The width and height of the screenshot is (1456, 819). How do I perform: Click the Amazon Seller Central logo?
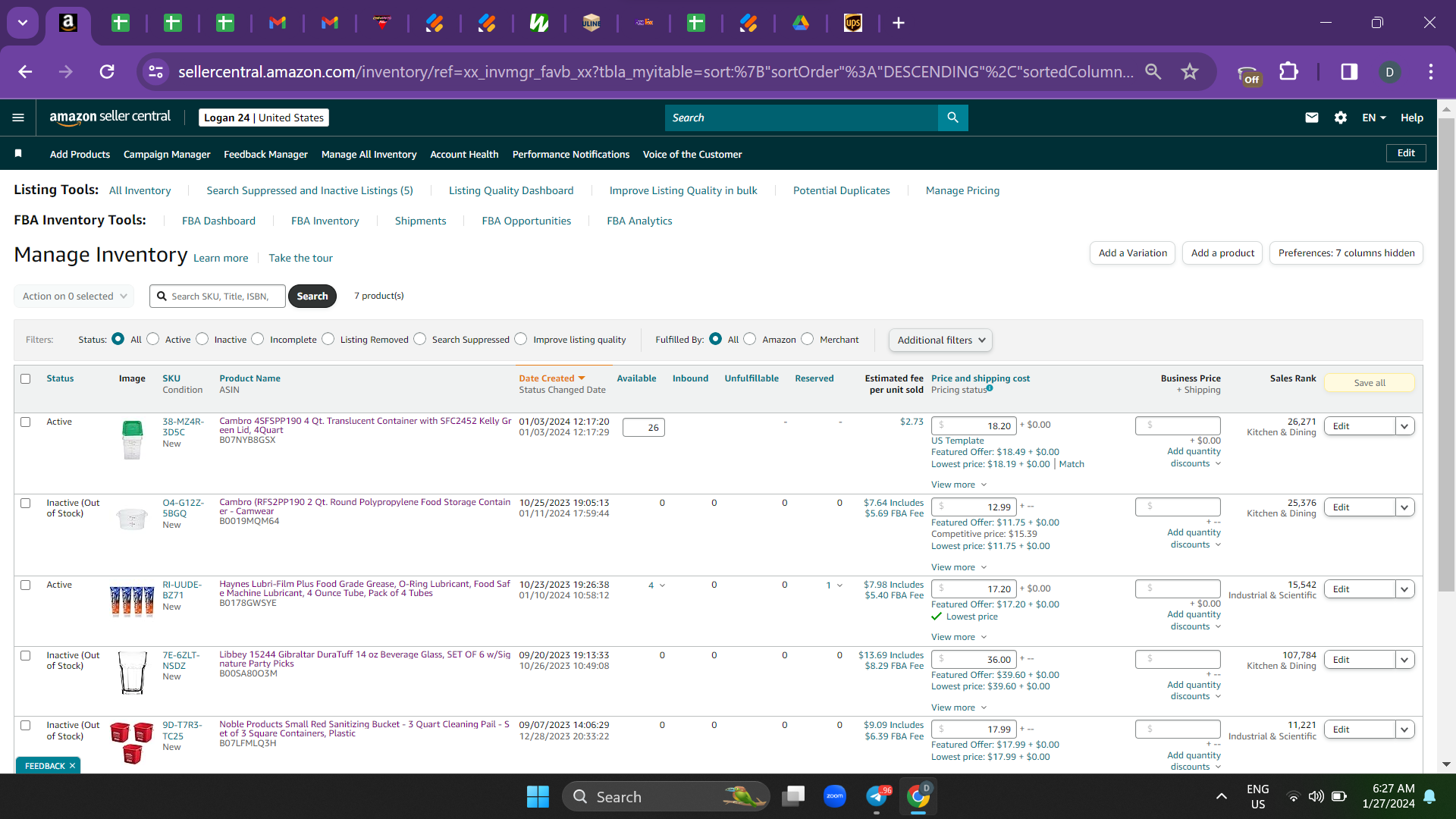point(110,117)
